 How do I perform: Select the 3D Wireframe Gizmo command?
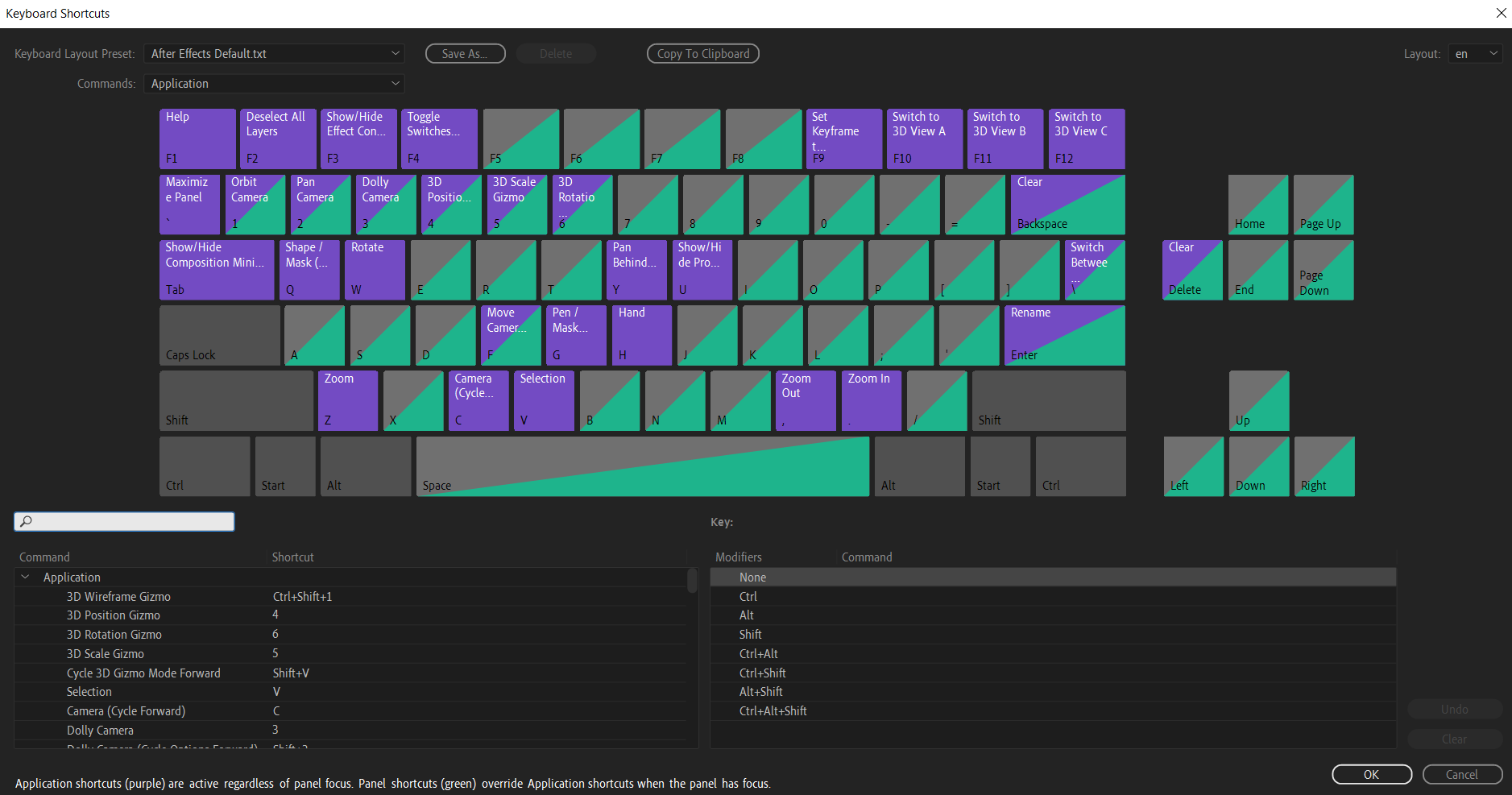point(350,596)
